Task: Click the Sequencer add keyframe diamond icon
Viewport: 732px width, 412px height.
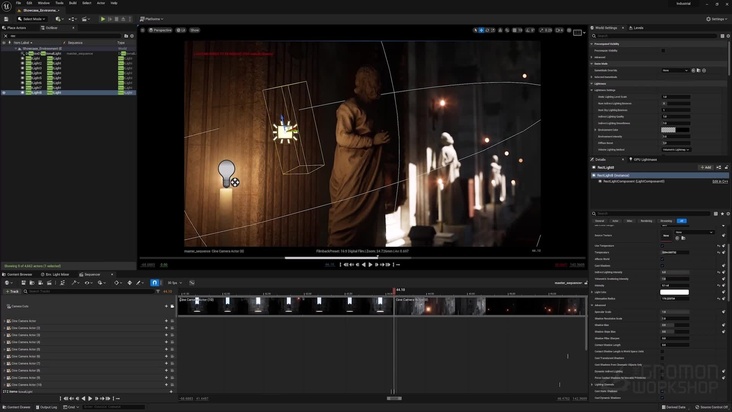Action: coord(130,283)
